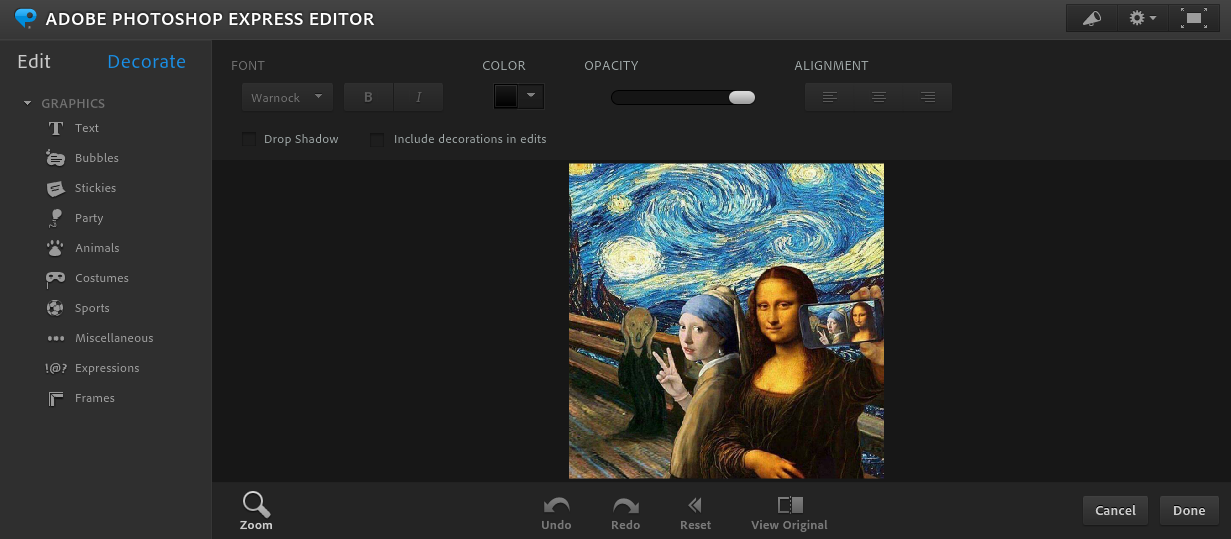The image size is (1231, 539).
Task: Click the Cancel button
Action: 1115,510
